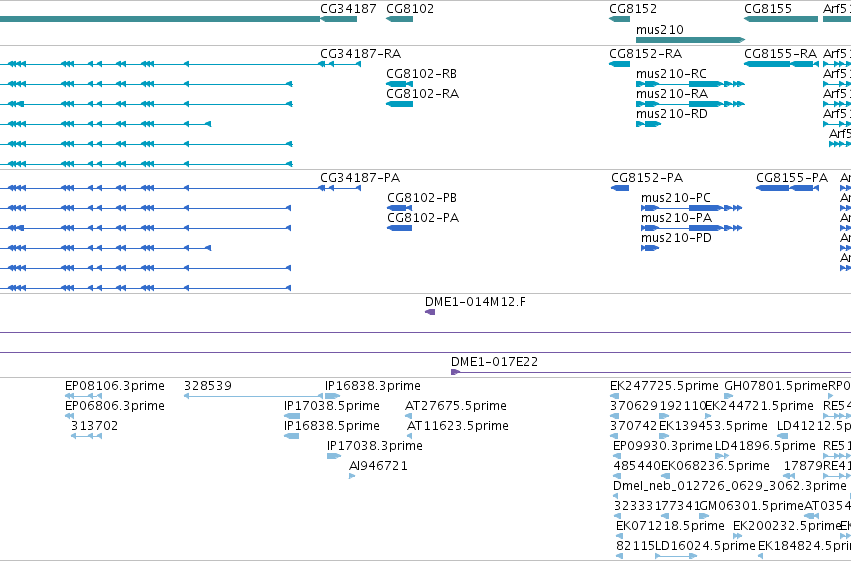Click the mus210-PA protein label
The width and height of the screenshot is (851, 561).
point(676,218)
